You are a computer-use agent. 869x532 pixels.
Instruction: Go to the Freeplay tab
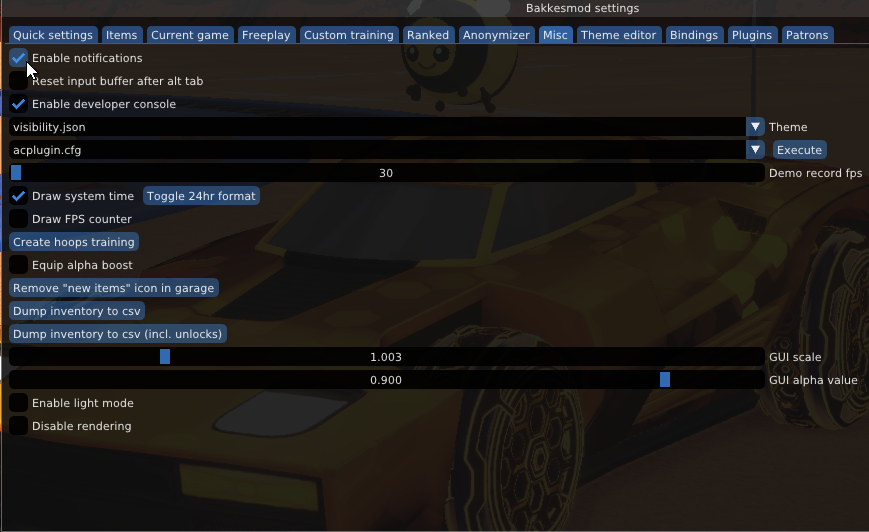[x=266, y=35]
